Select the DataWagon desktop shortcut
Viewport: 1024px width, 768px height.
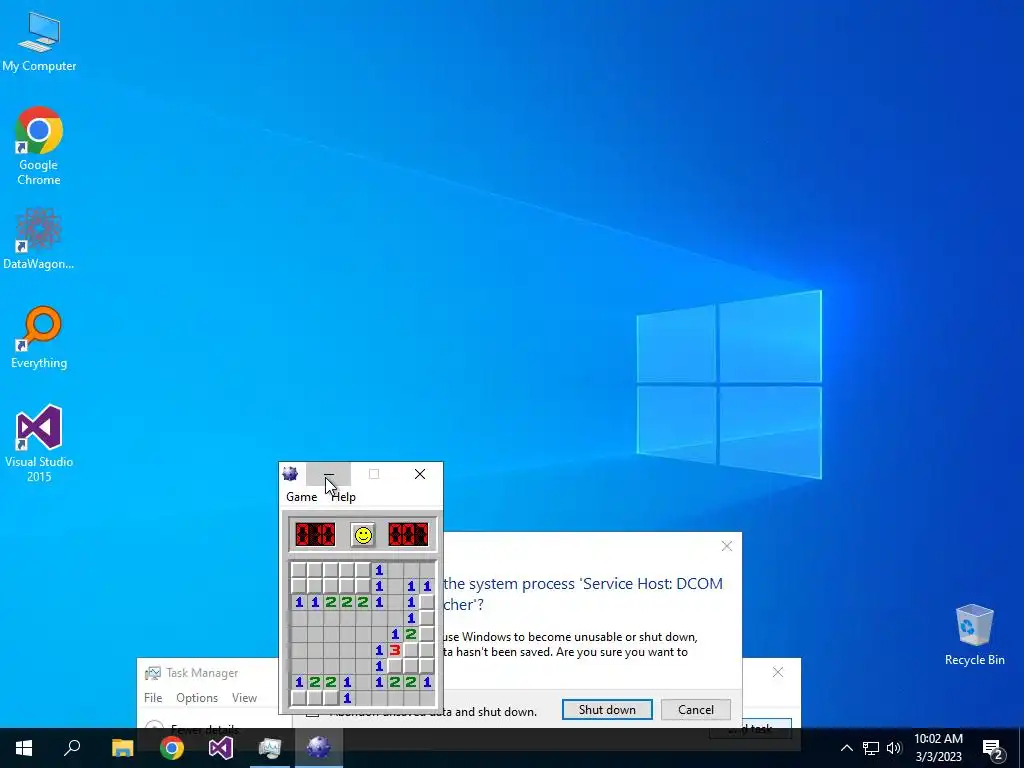pos(39,239)
